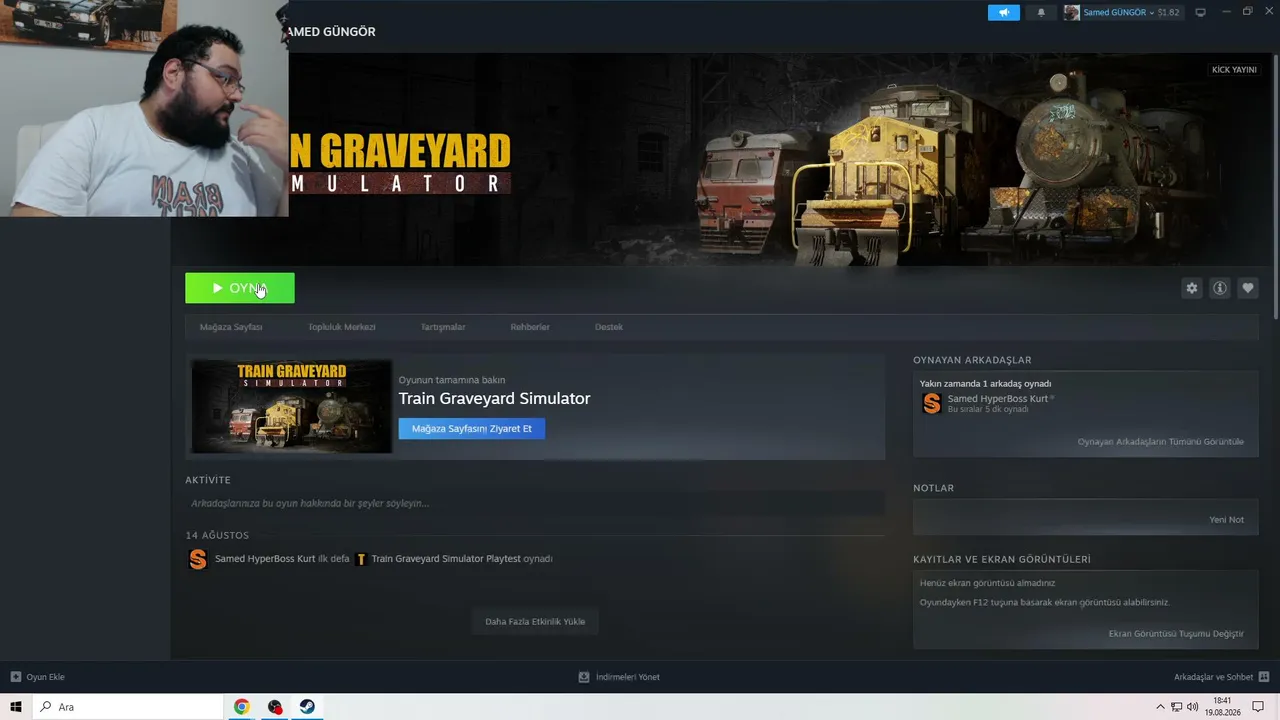The height and width of the screenshot is (720, 1280).
Task: Click the Oyun Ekle label
Action: coord(45,677)
